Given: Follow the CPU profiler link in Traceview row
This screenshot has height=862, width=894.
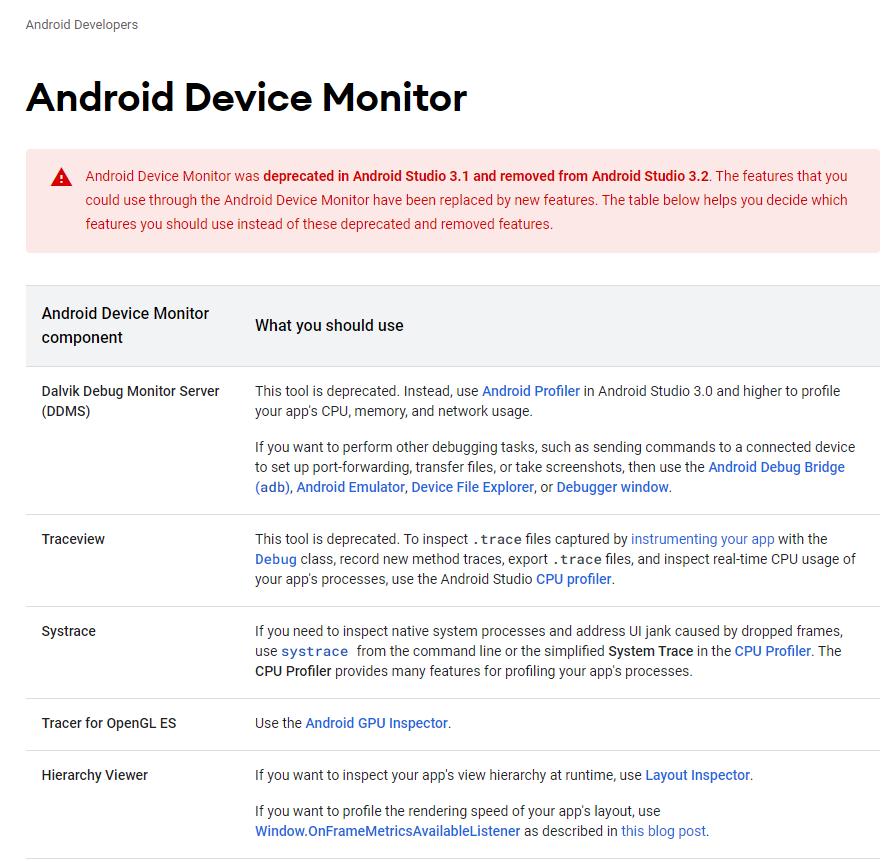Looking at the screenshot, I should [574, 579].
